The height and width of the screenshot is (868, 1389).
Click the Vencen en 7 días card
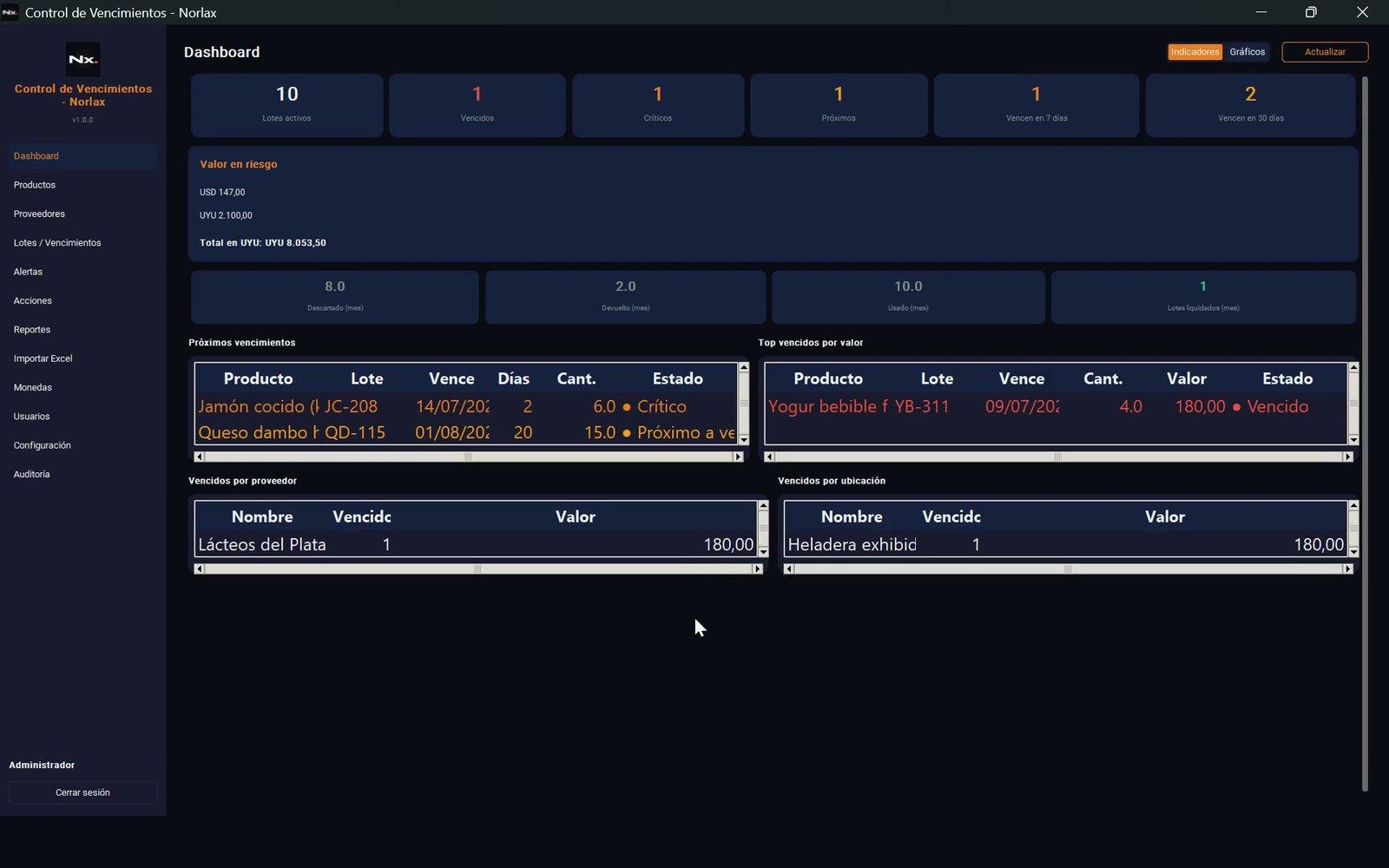(x=1037, y=105)
